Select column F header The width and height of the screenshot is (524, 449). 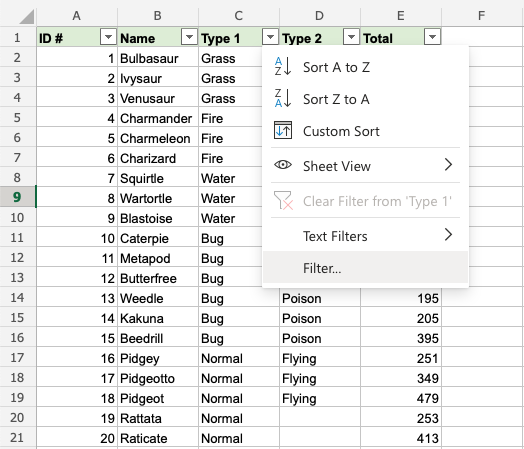tap(481, 15)
